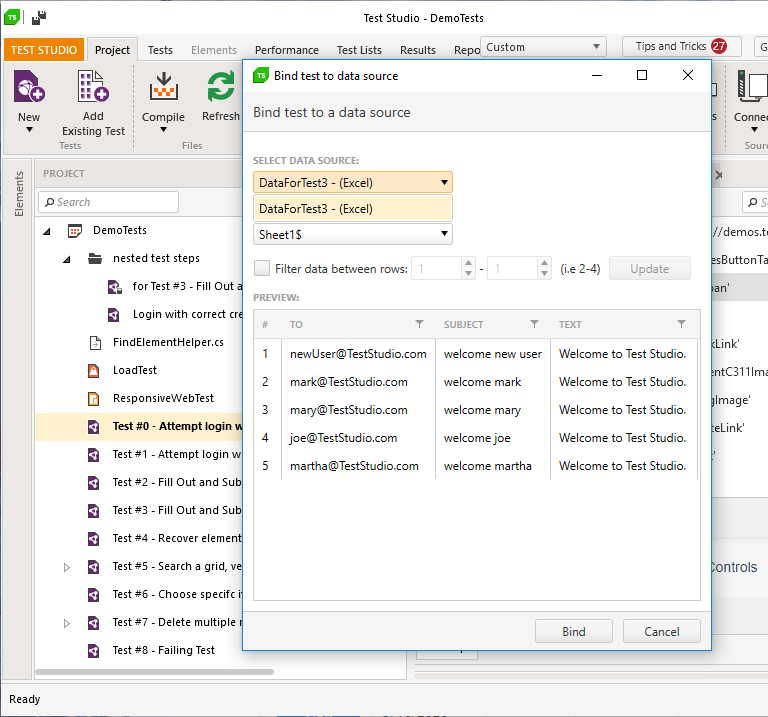768x717 pixels.
Task: Click the Test #3 web test icon
Action: pos(94,511)
